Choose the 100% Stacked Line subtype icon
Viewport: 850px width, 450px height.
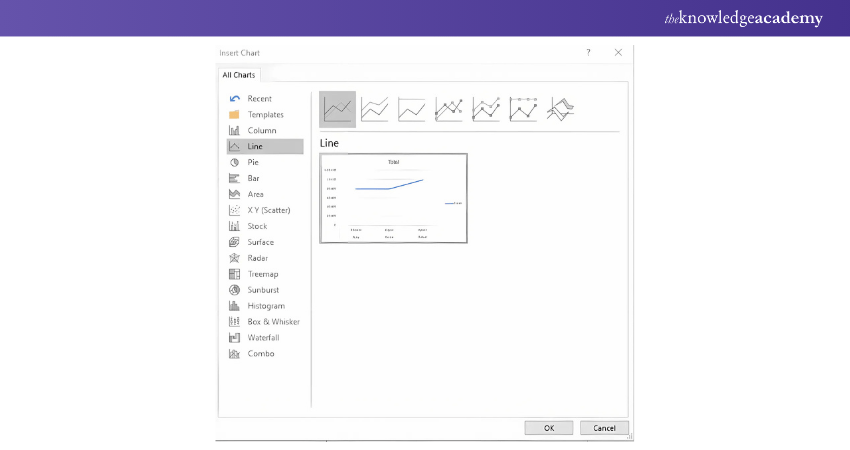click(x=412, y=109)
